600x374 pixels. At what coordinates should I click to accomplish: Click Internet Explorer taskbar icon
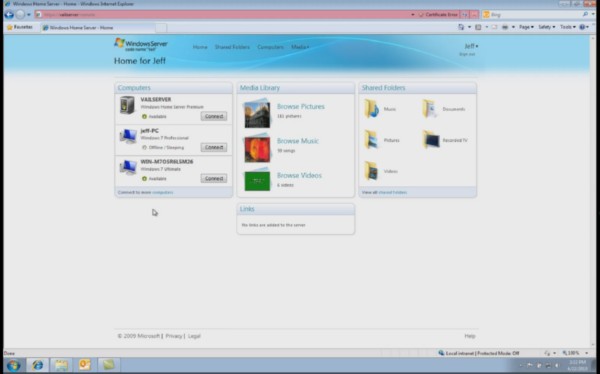pos(38,365)
